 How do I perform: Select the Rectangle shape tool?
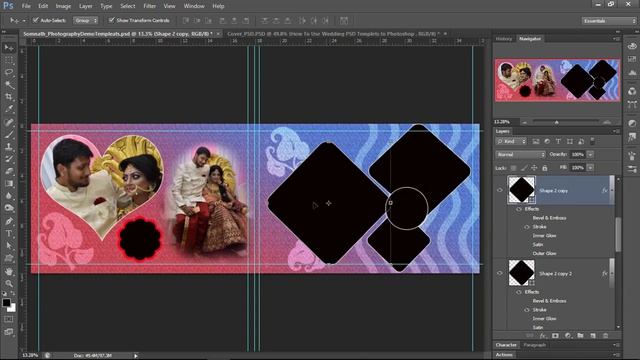coord(9,258)
